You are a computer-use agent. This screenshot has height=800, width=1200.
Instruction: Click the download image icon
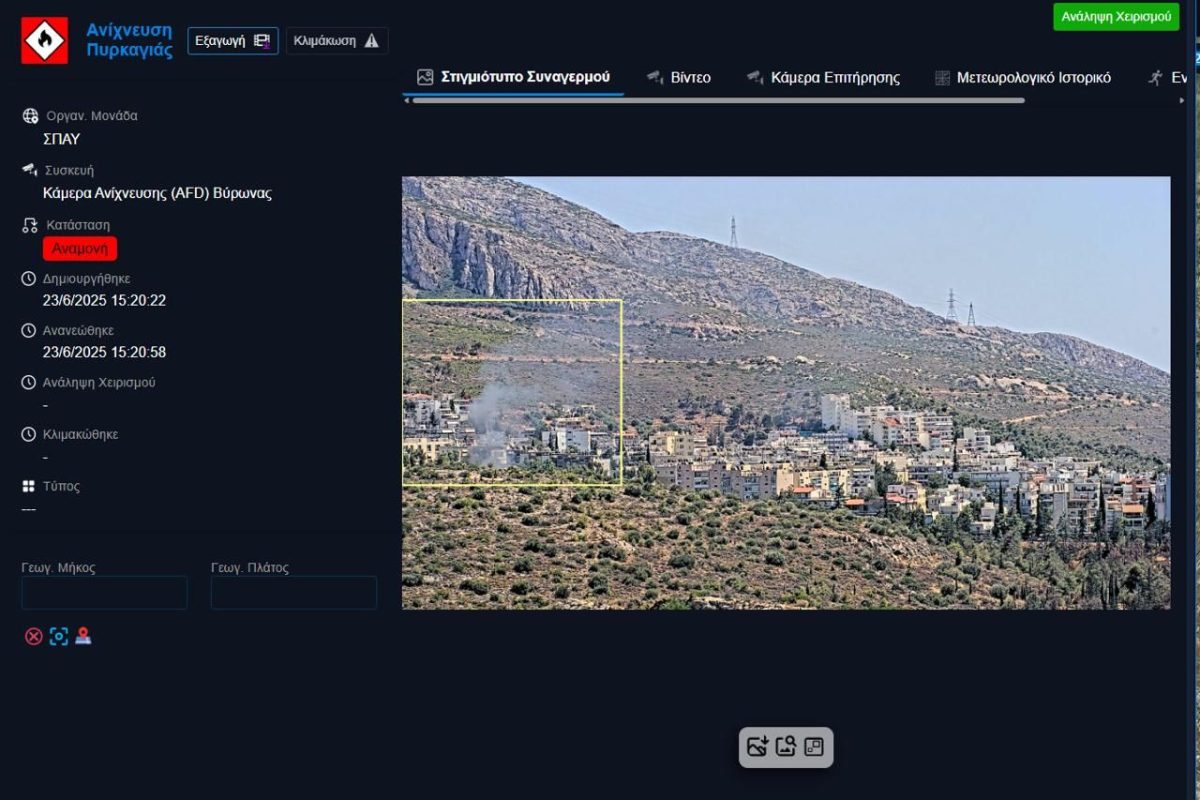[757, 747]
